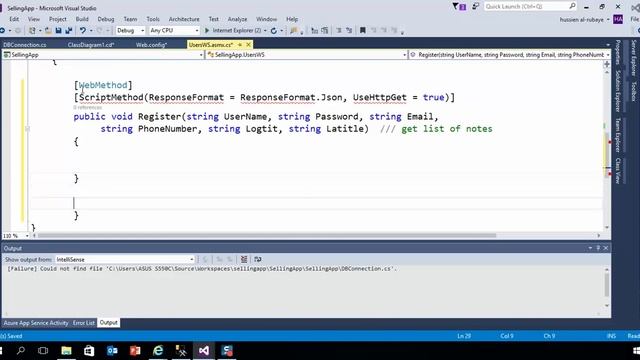Viewport: 640px width, 360px height.
Task: Save the current file
Action: click(x=58, y=31)
